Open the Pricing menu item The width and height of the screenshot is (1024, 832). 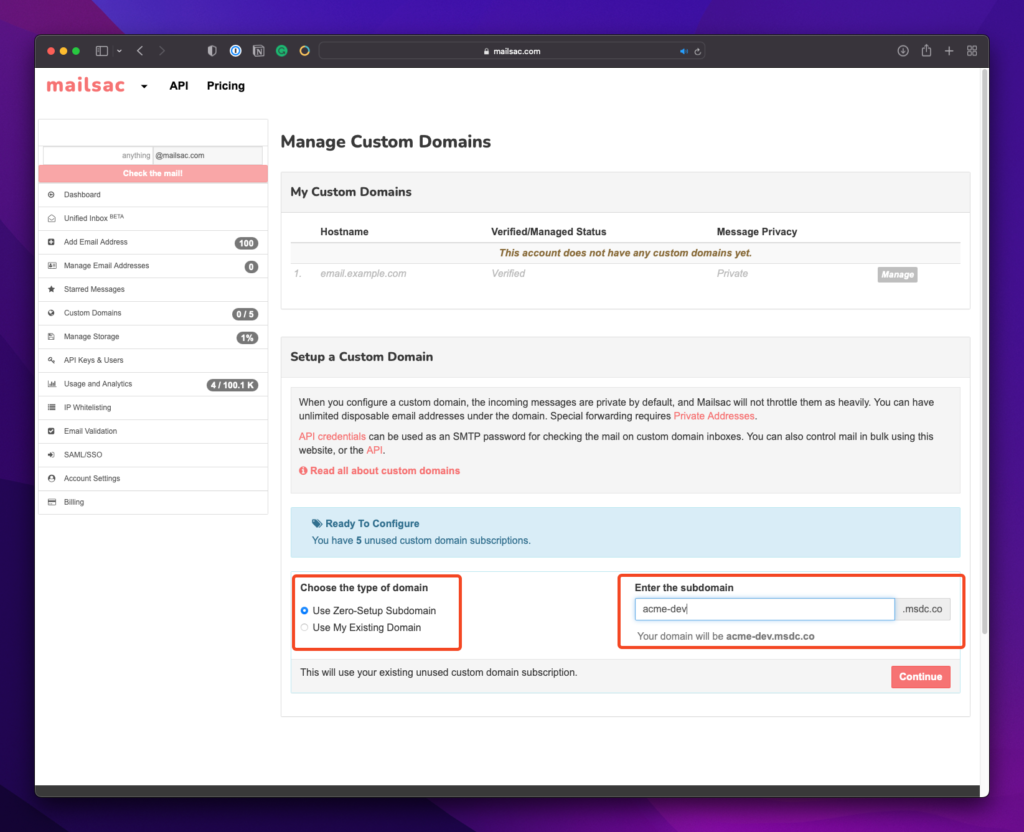(226, 86)
